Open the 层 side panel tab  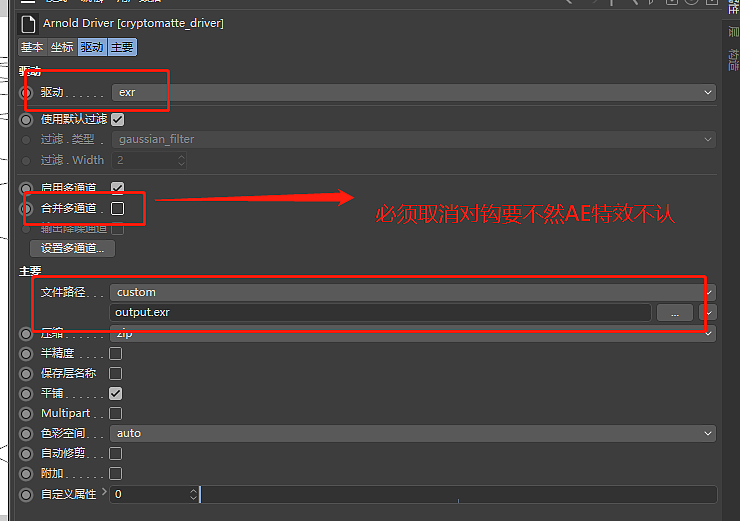[733, 31]
